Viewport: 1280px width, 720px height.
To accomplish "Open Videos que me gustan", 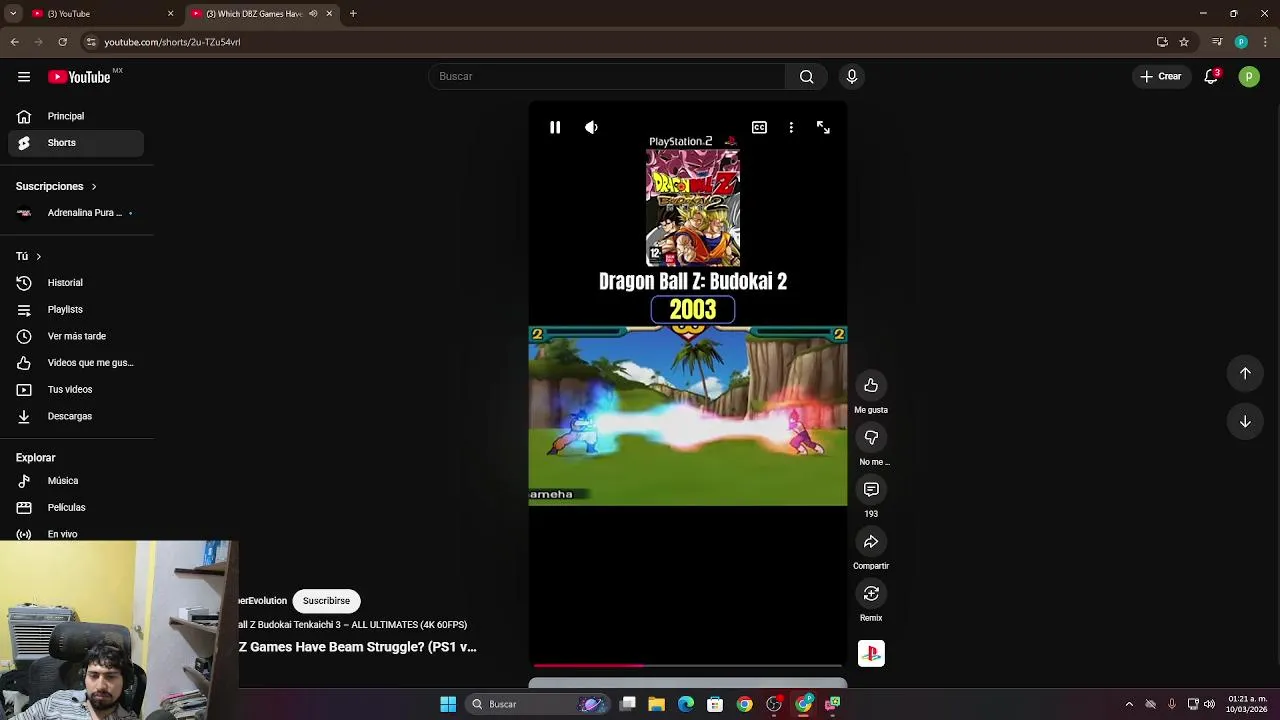I will [76, 362].
